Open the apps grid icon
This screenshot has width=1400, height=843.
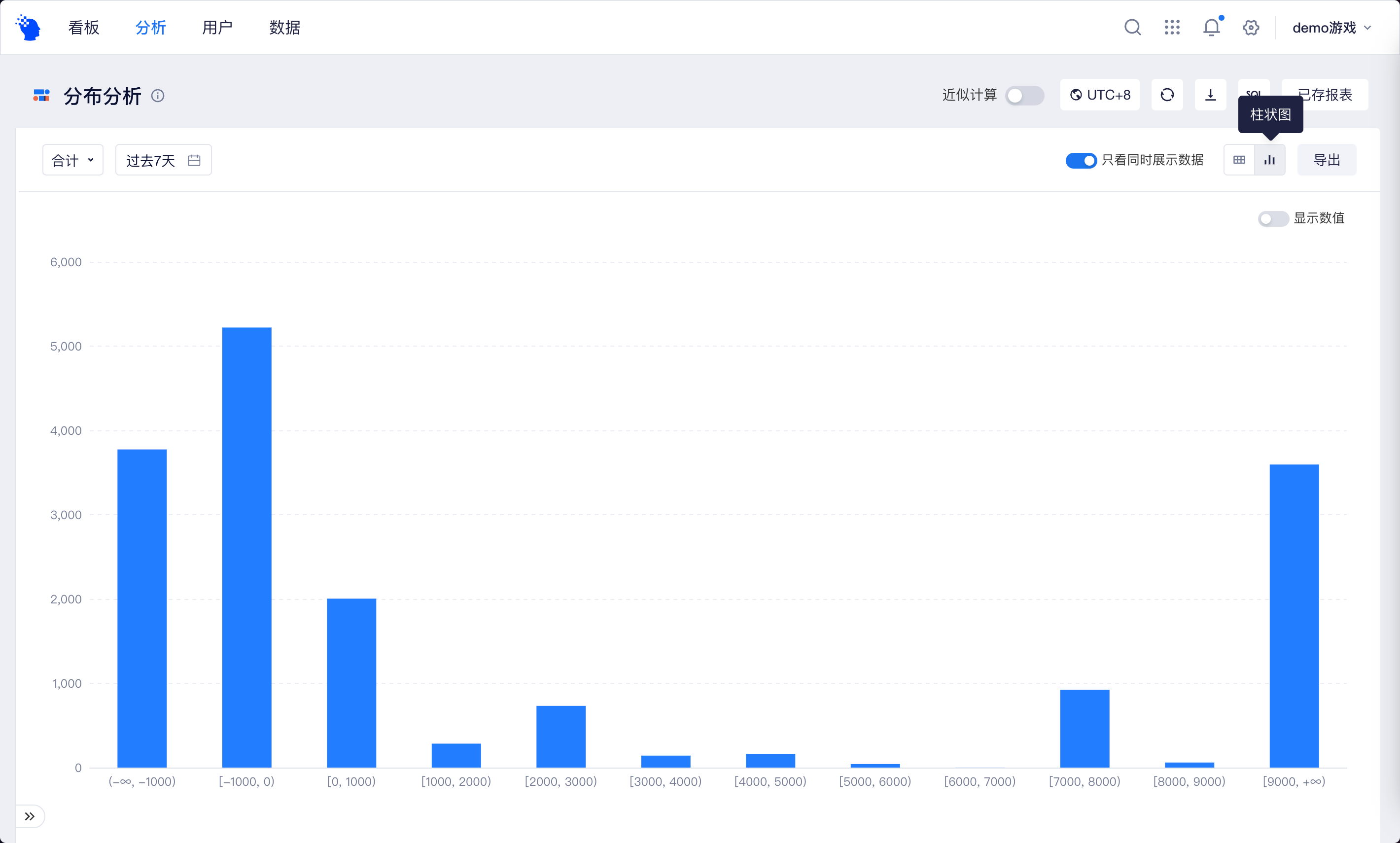[1172, 27]
